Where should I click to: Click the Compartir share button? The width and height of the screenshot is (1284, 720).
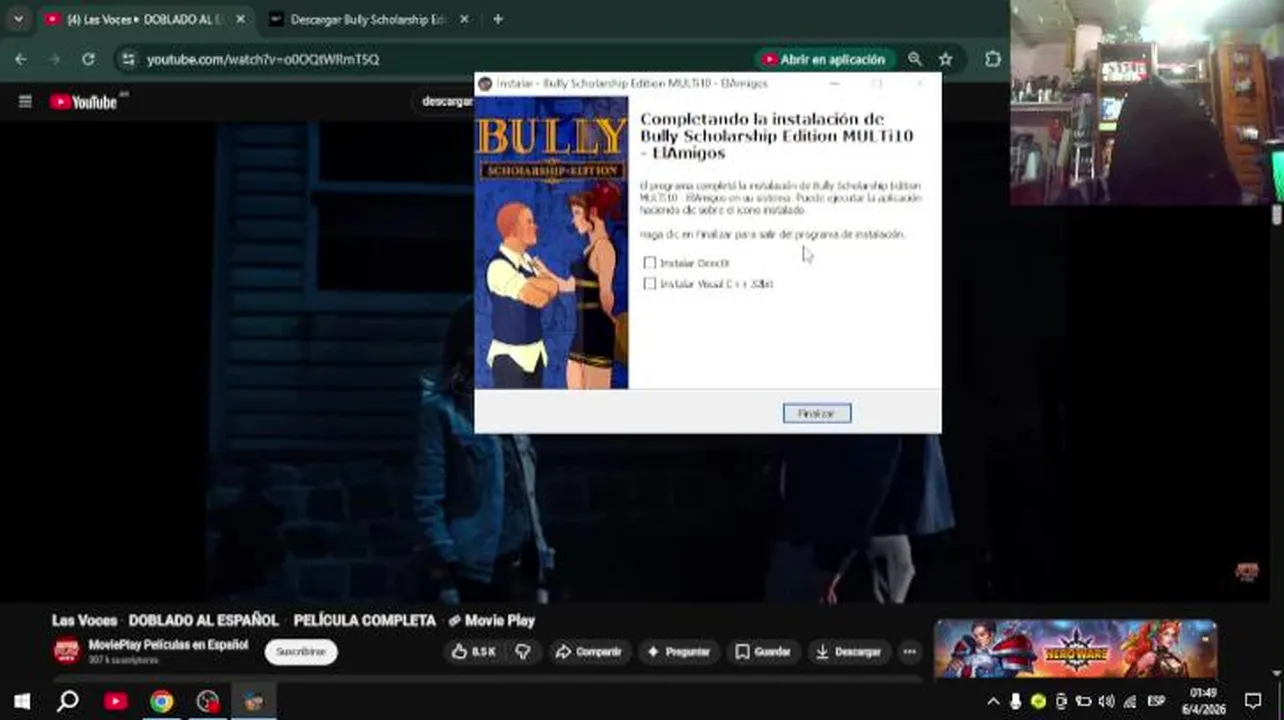click(x=588, y=652)
